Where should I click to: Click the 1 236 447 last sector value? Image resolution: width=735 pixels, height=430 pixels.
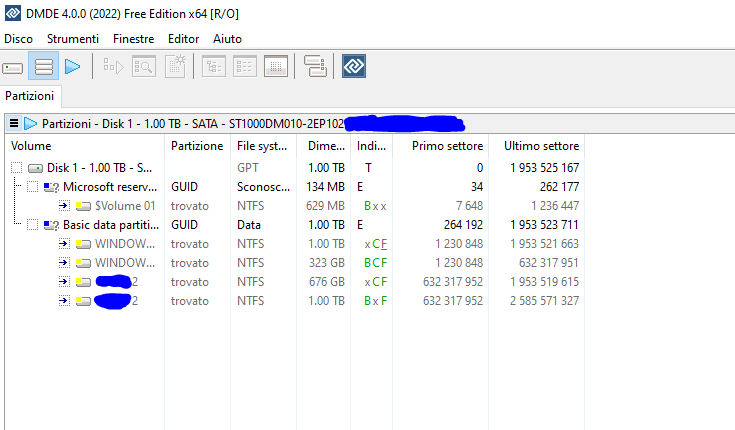click(x=555, y=206)
